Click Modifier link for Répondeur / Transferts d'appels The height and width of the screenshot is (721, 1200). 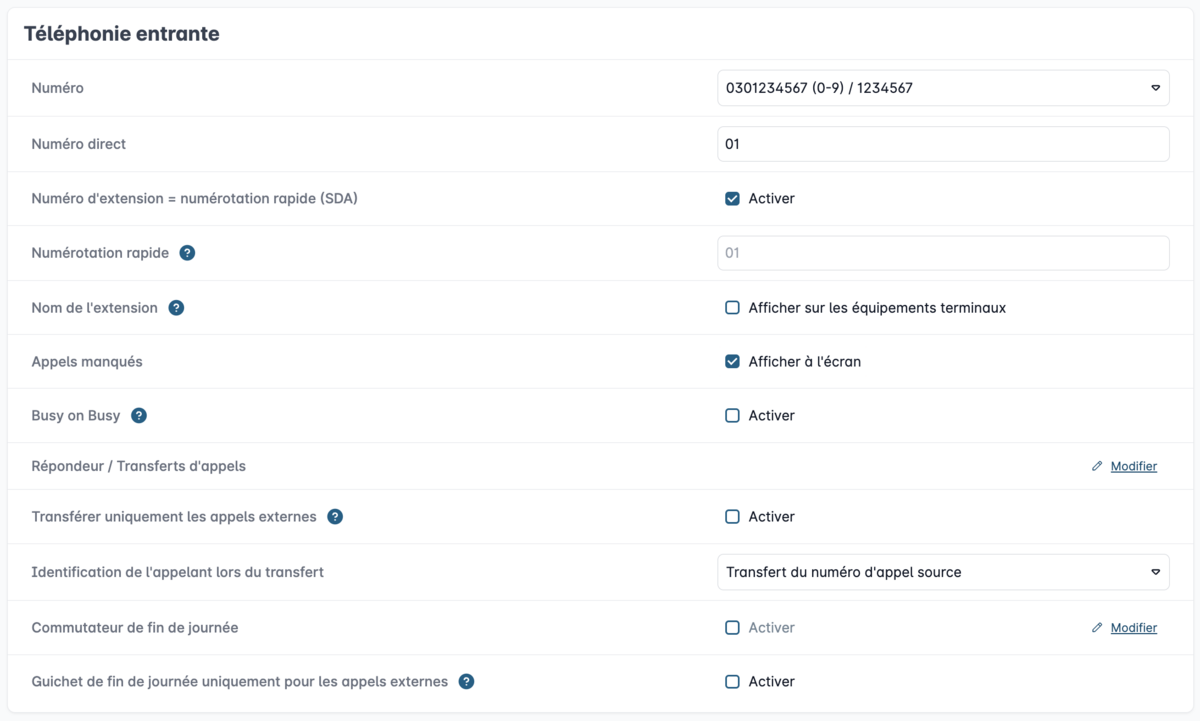point(1134,467)
